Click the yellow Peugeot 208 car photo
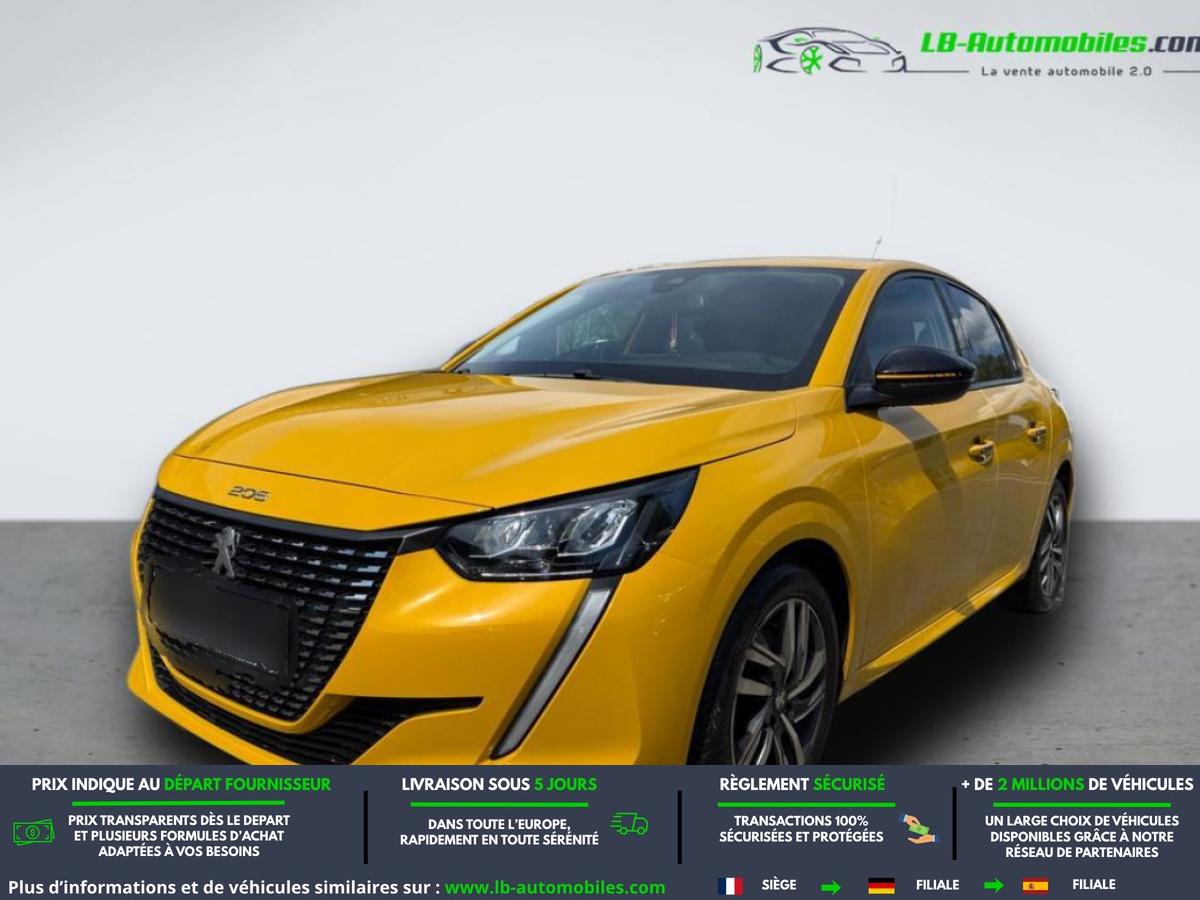The height and width of the screenshot is (900, 1200). (600, 510)
